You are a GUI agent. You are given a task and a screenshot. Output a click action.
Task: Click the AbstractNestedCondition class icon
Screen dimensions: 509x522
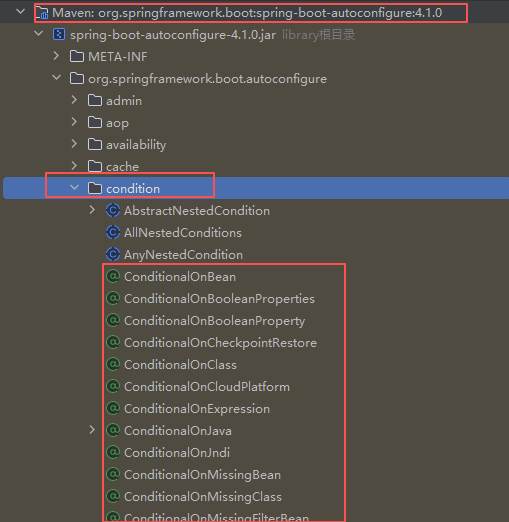113,210
